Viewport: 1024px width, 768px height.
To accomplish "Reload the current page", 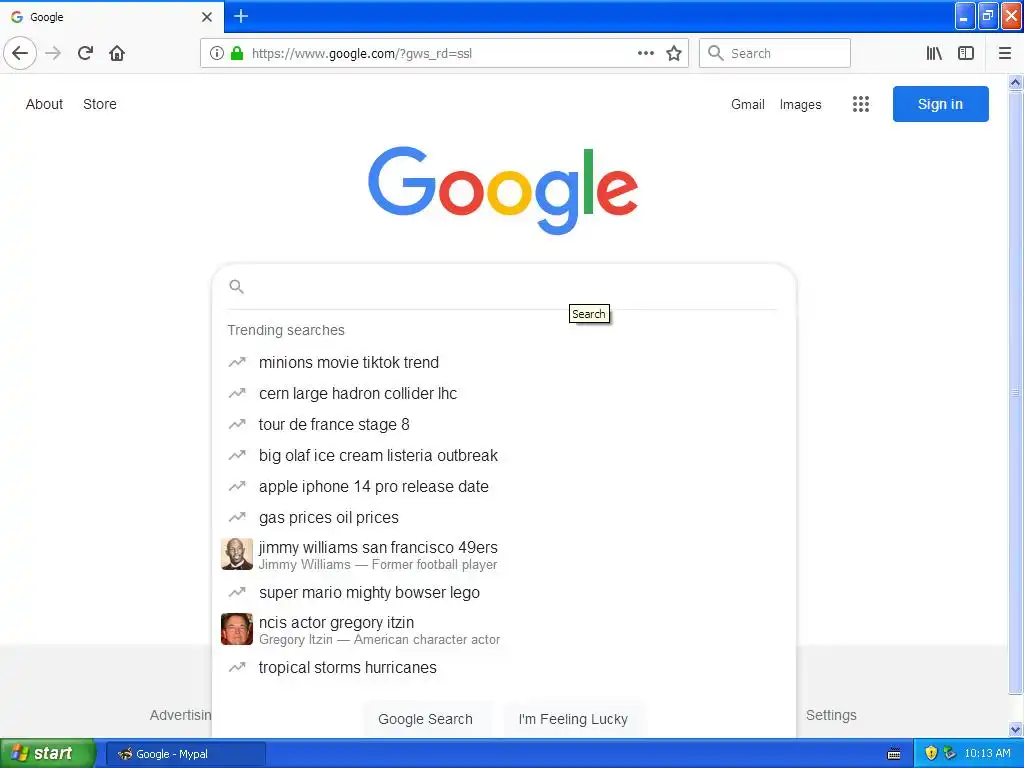I will [86, 53].
